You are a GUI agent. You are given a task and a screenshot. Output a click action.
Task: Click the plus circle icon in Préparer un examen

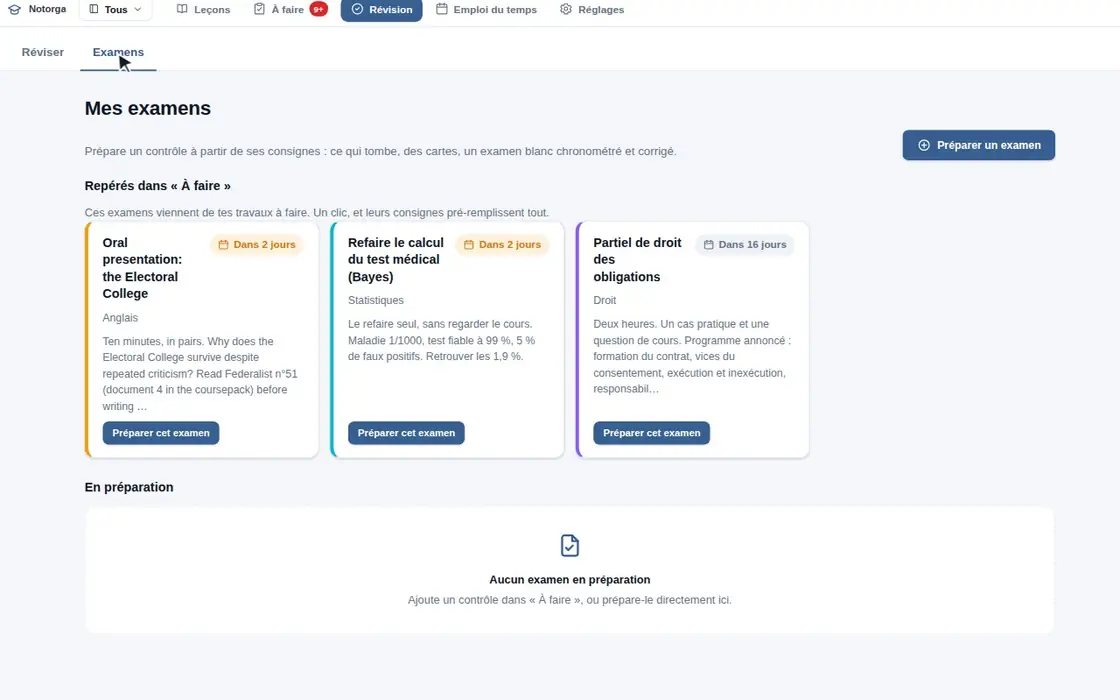(924, 145)
